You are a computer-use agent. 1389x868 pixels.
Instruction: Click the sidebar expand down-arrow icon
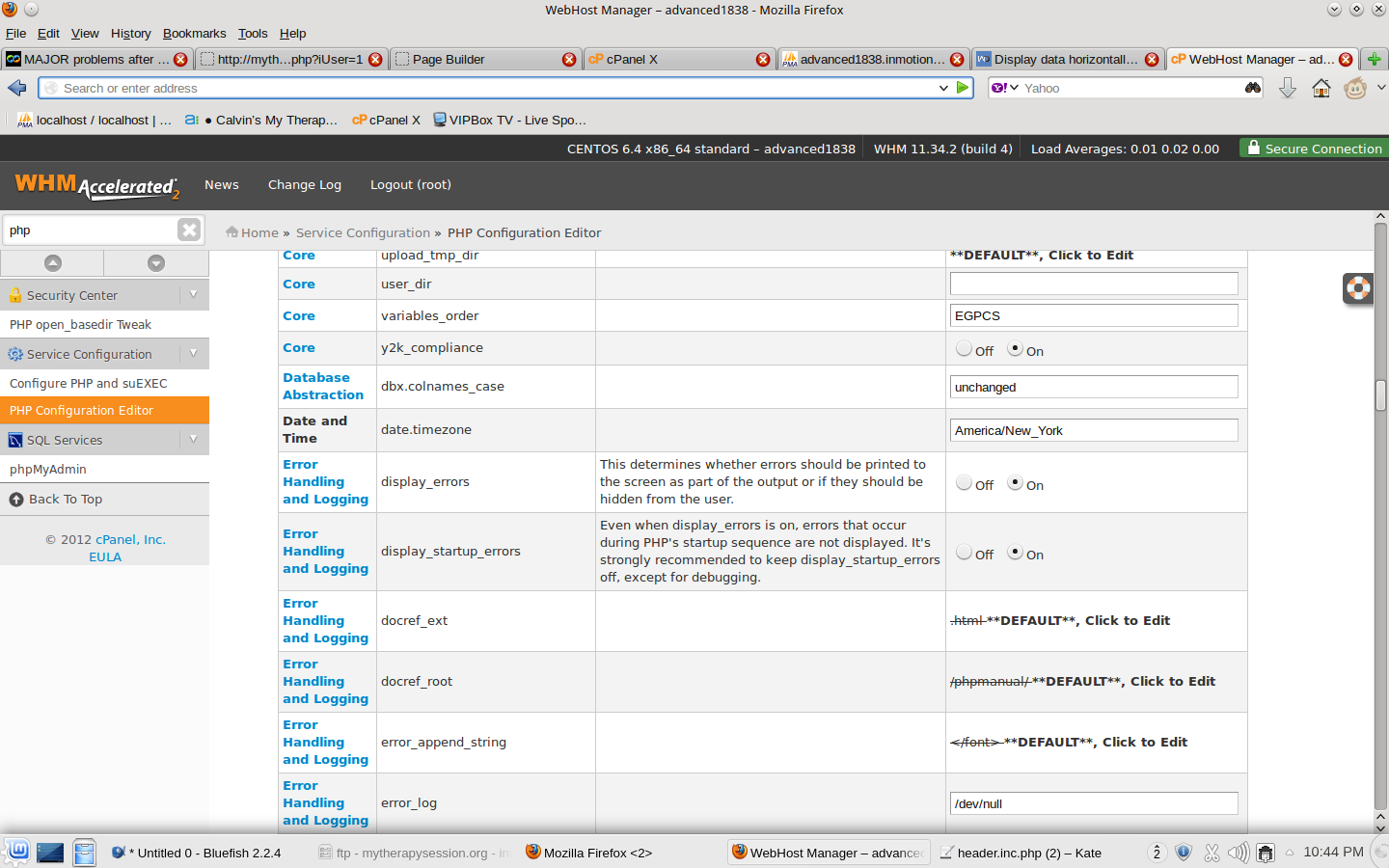156,263
